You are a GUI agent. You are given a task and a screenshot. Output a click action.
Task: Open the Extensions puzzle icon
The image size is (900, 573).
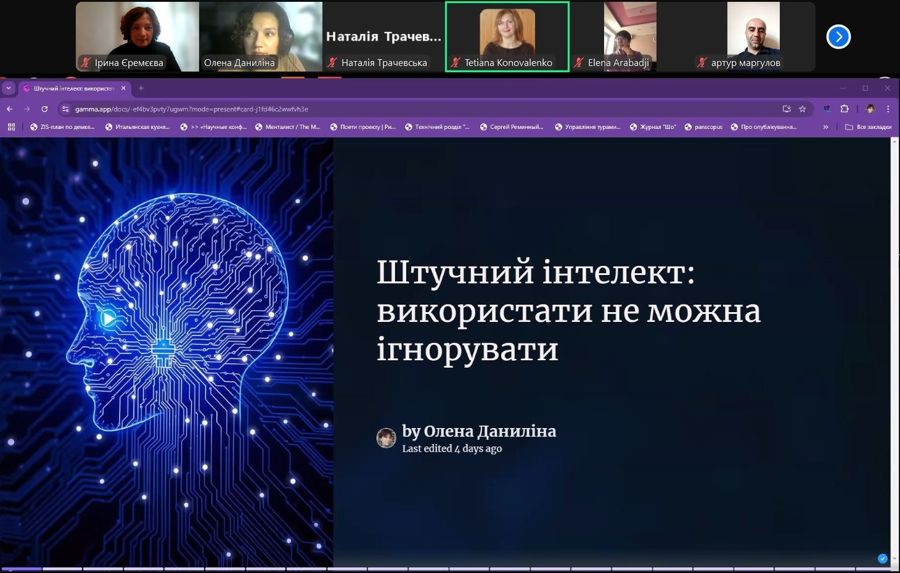pyautogui.click(x=844, y=109)
